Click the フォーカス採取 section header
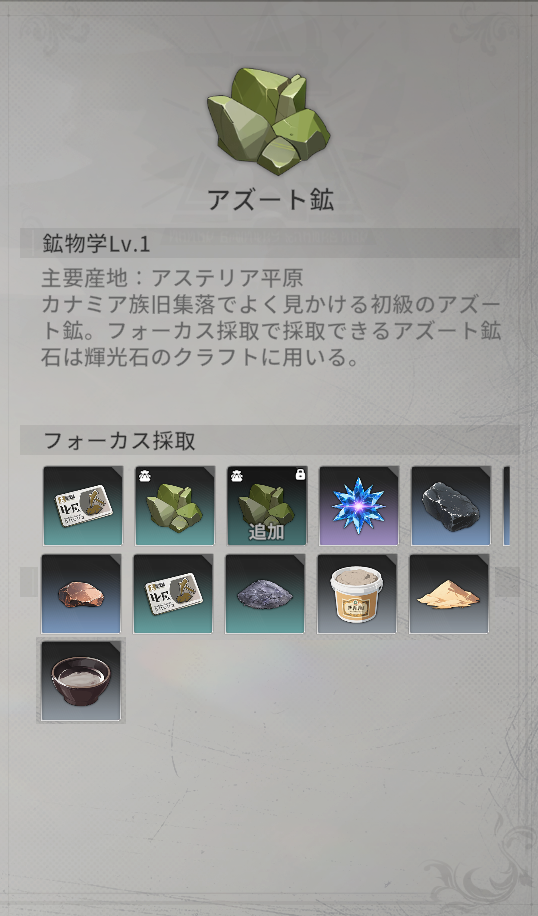538x916 pixels. point(269,440)
